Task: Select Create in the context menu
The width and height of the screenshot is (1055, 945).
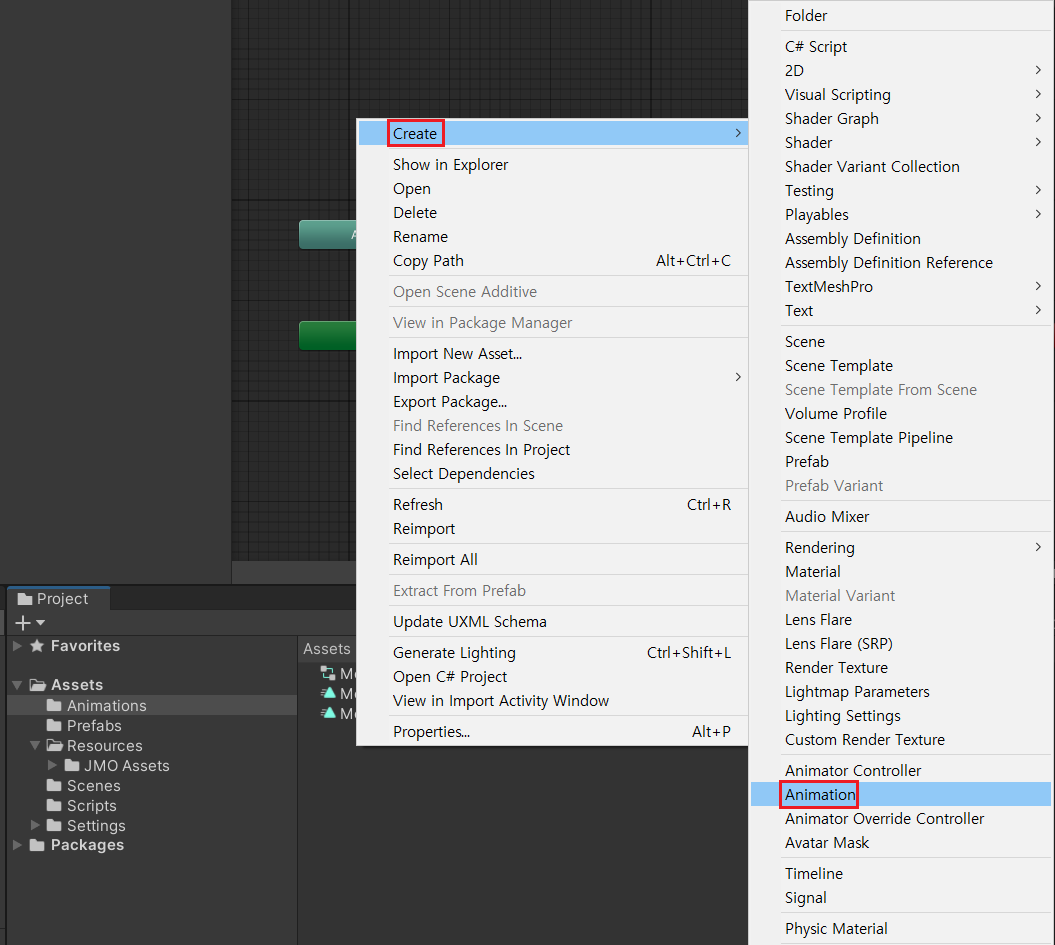Action: point(553,133)
